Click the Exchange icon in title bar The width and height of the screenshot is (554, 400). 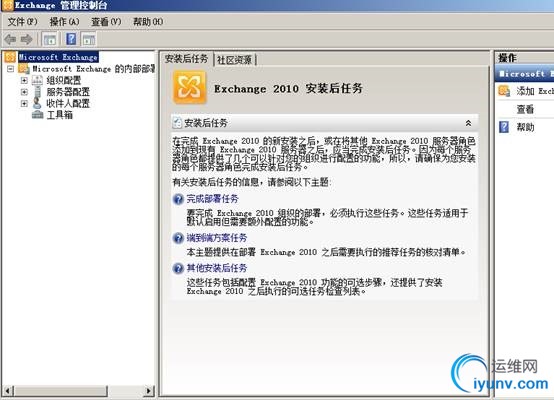[7, 5]
